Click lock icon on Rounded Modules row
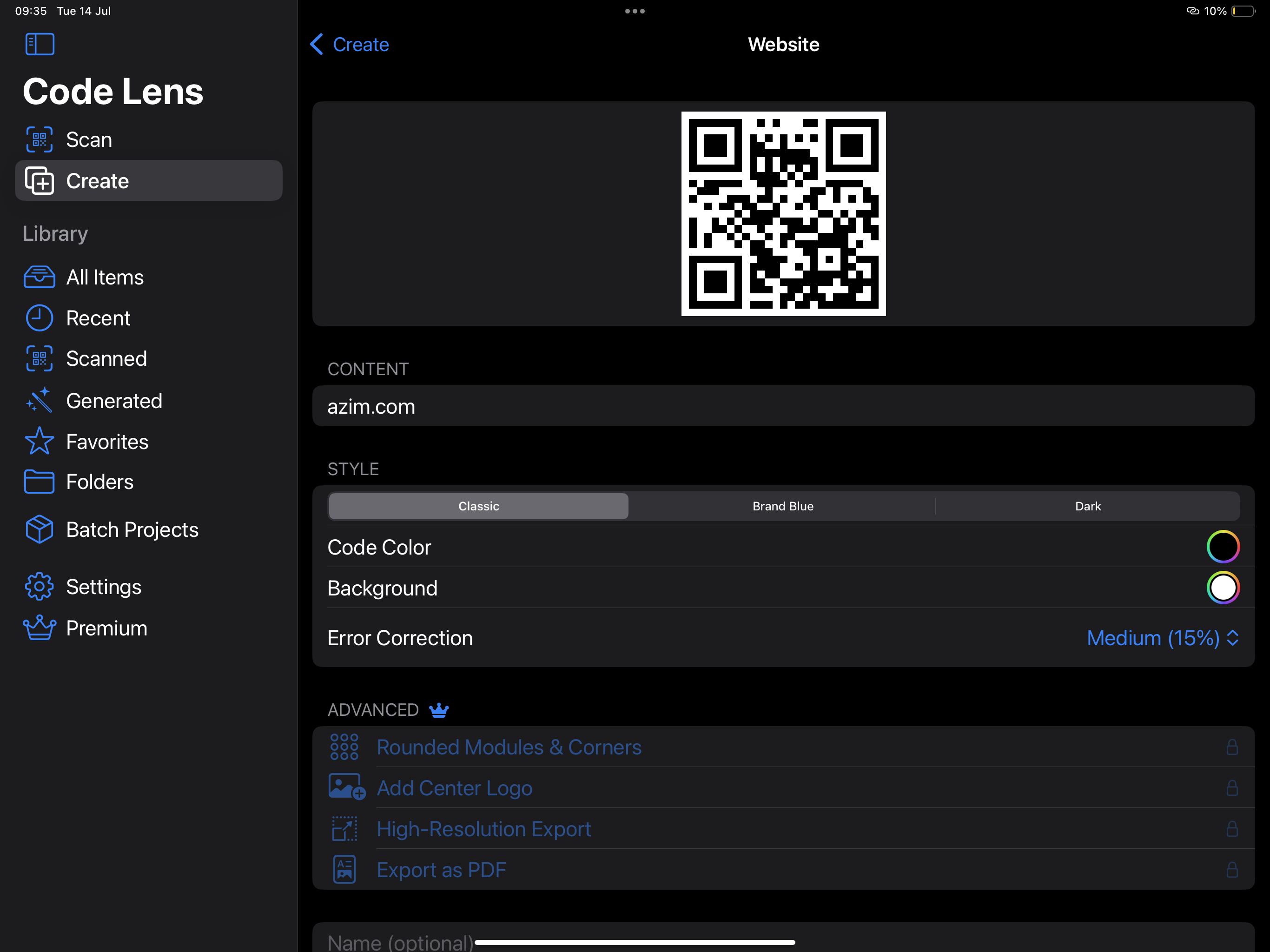 click(x=1232, y=747)
